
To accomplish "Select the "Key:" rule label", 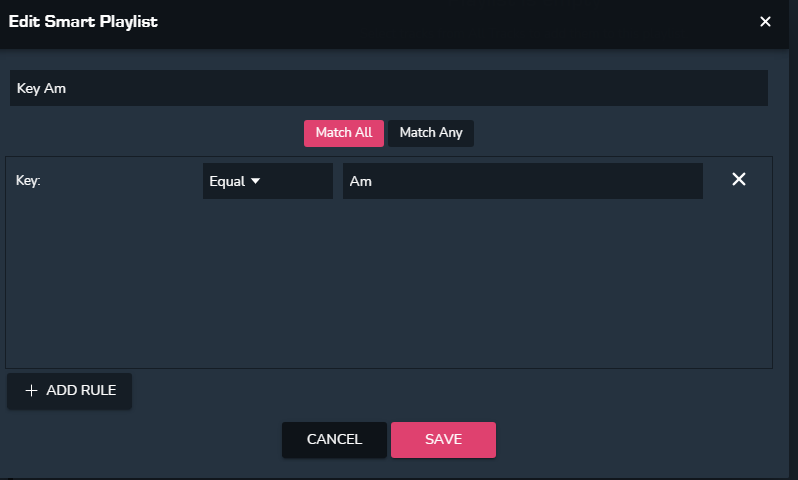I will (28, 181).
